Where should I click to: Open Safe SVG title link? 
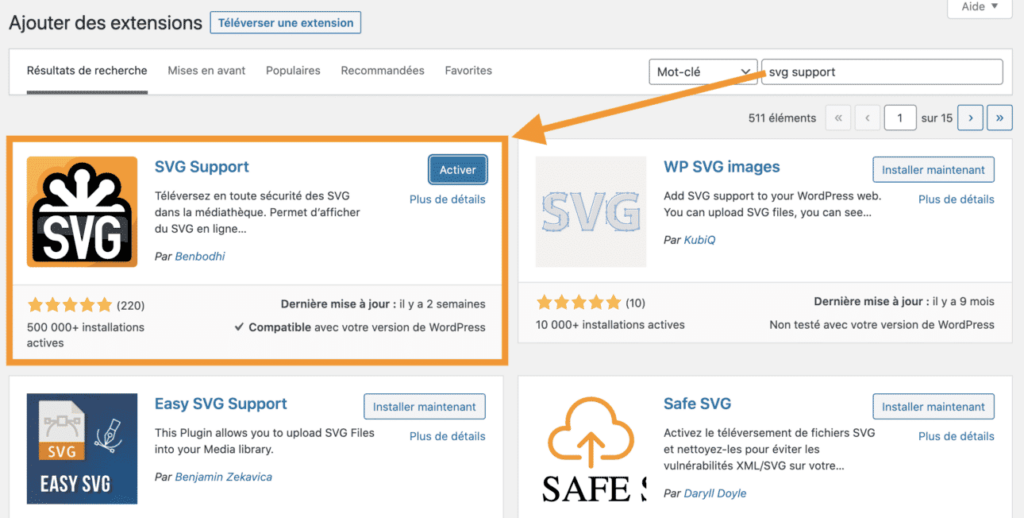(697, 404)
